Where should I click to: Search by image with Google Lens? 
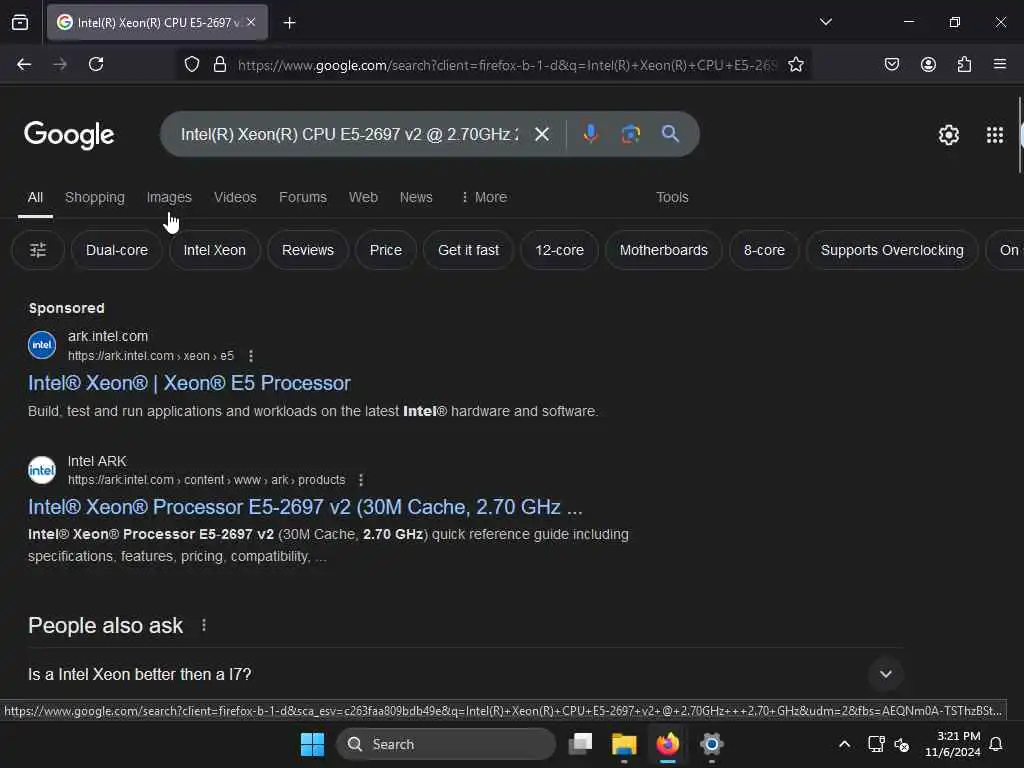click(630, 134)
